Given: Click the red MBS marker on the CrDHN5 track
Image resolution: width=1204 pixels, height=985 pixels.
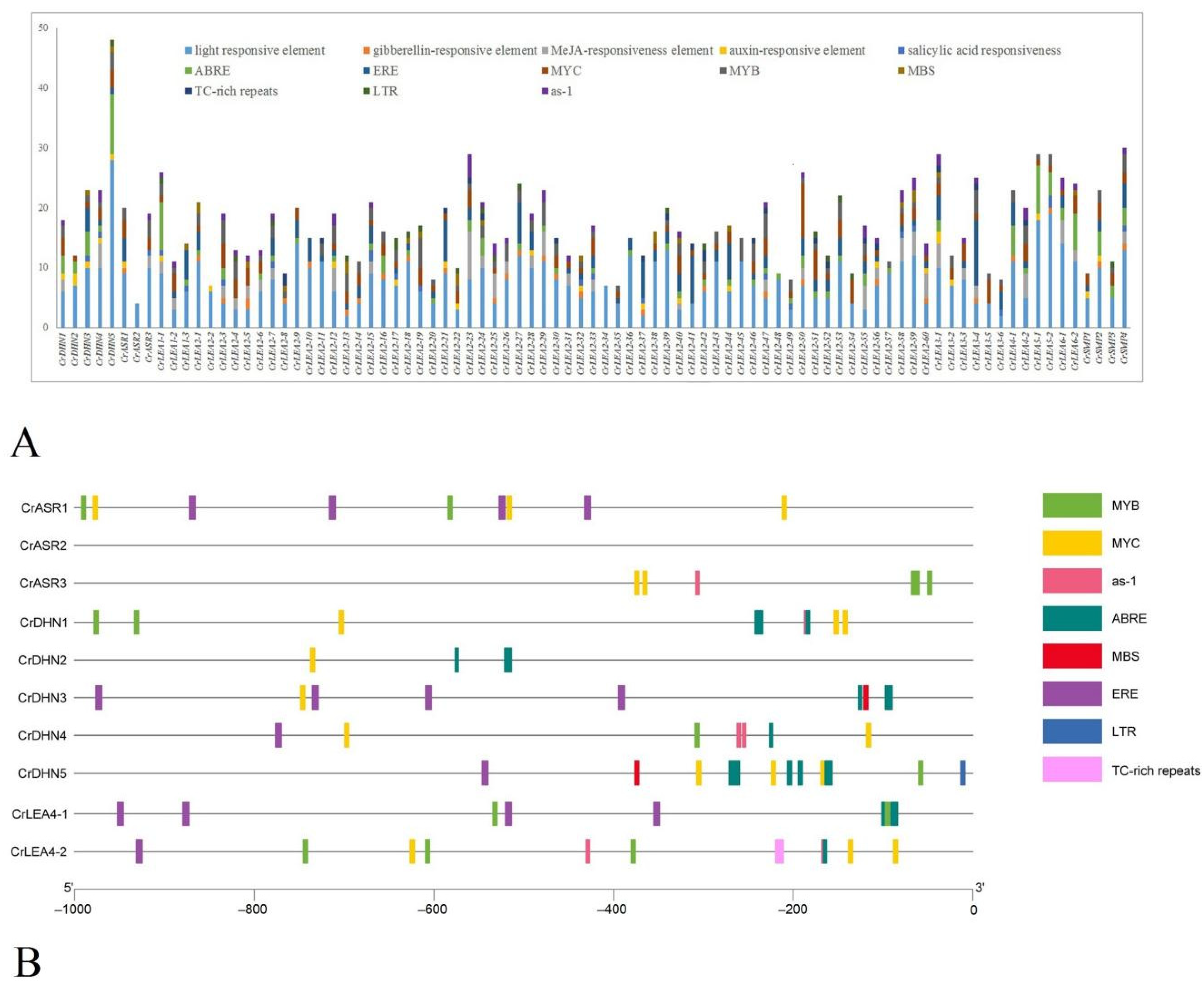Looking at the screenshot, I should pyautogui.click(x=637, y=773).
